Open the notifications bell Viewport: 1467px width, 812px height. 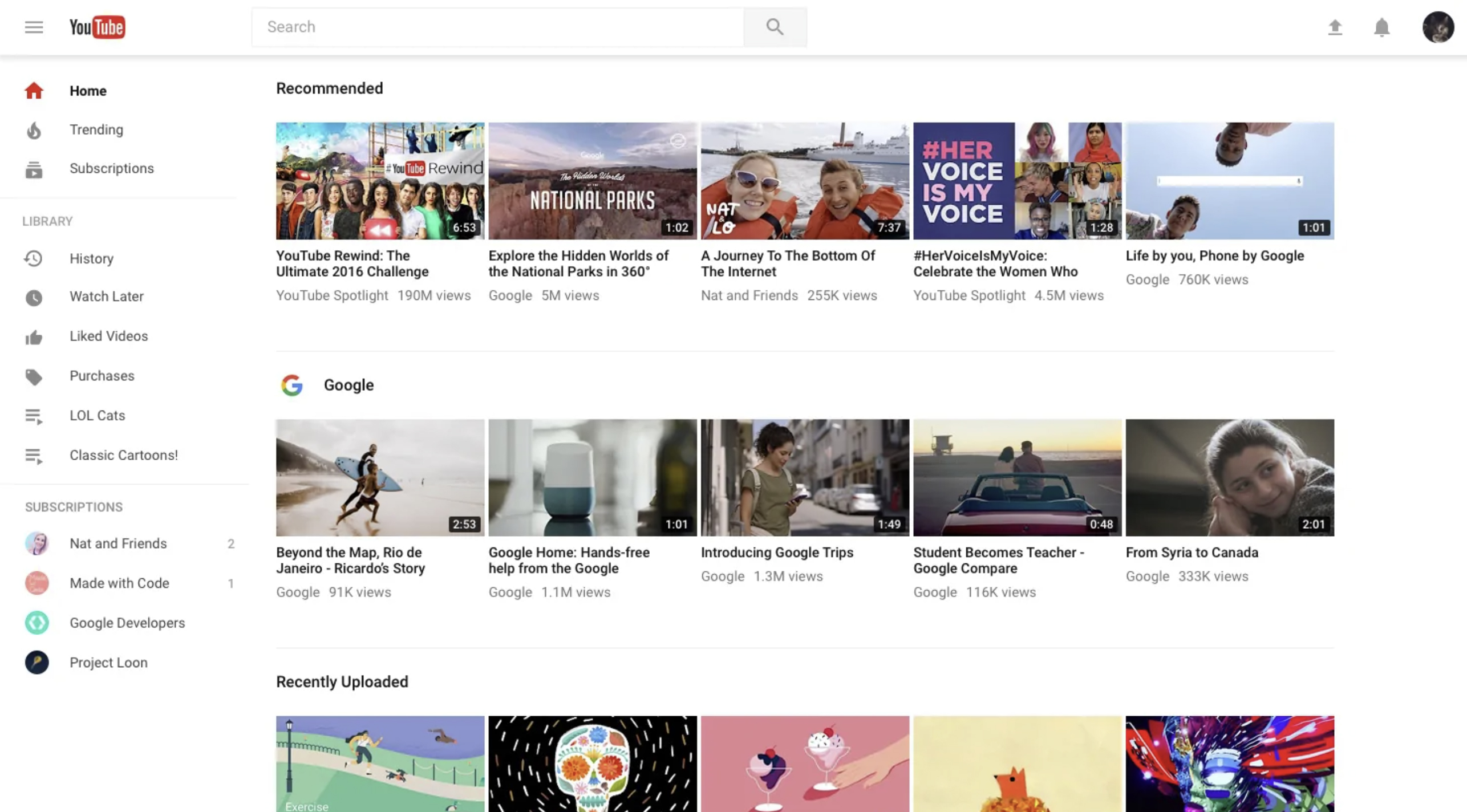pos(1381,27)
